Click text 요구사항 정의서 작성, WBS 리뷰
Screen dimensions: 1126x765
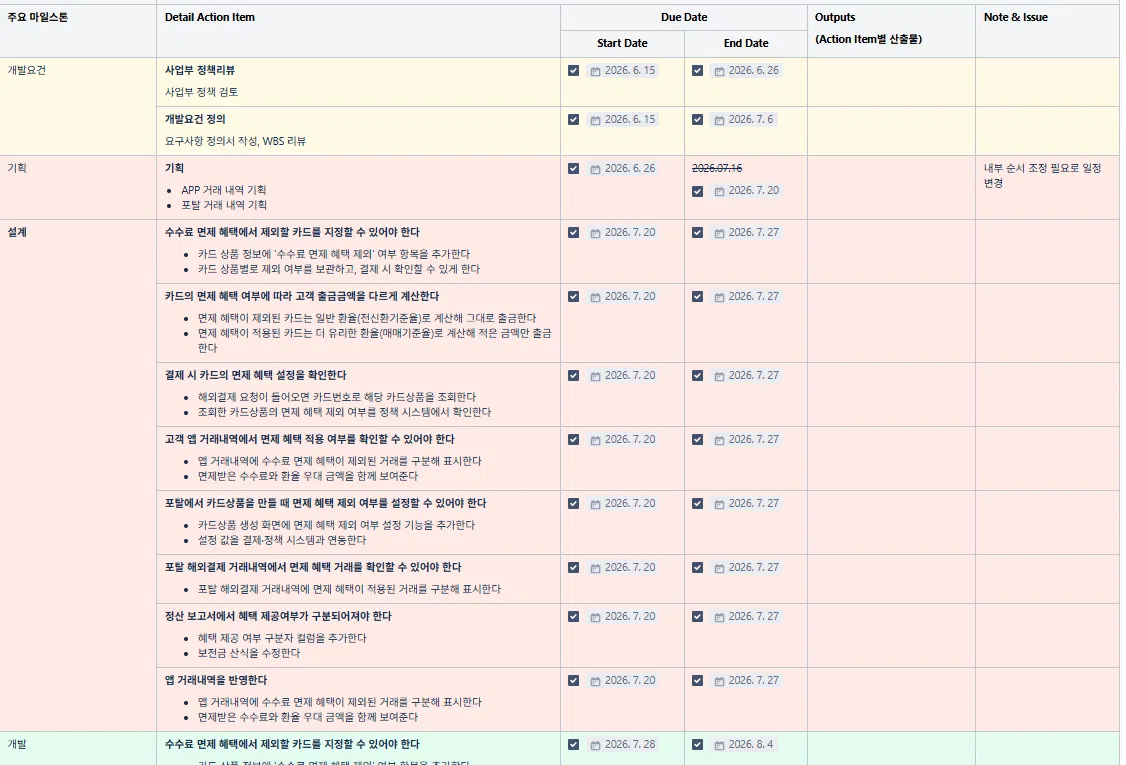(x=235, y=142)
